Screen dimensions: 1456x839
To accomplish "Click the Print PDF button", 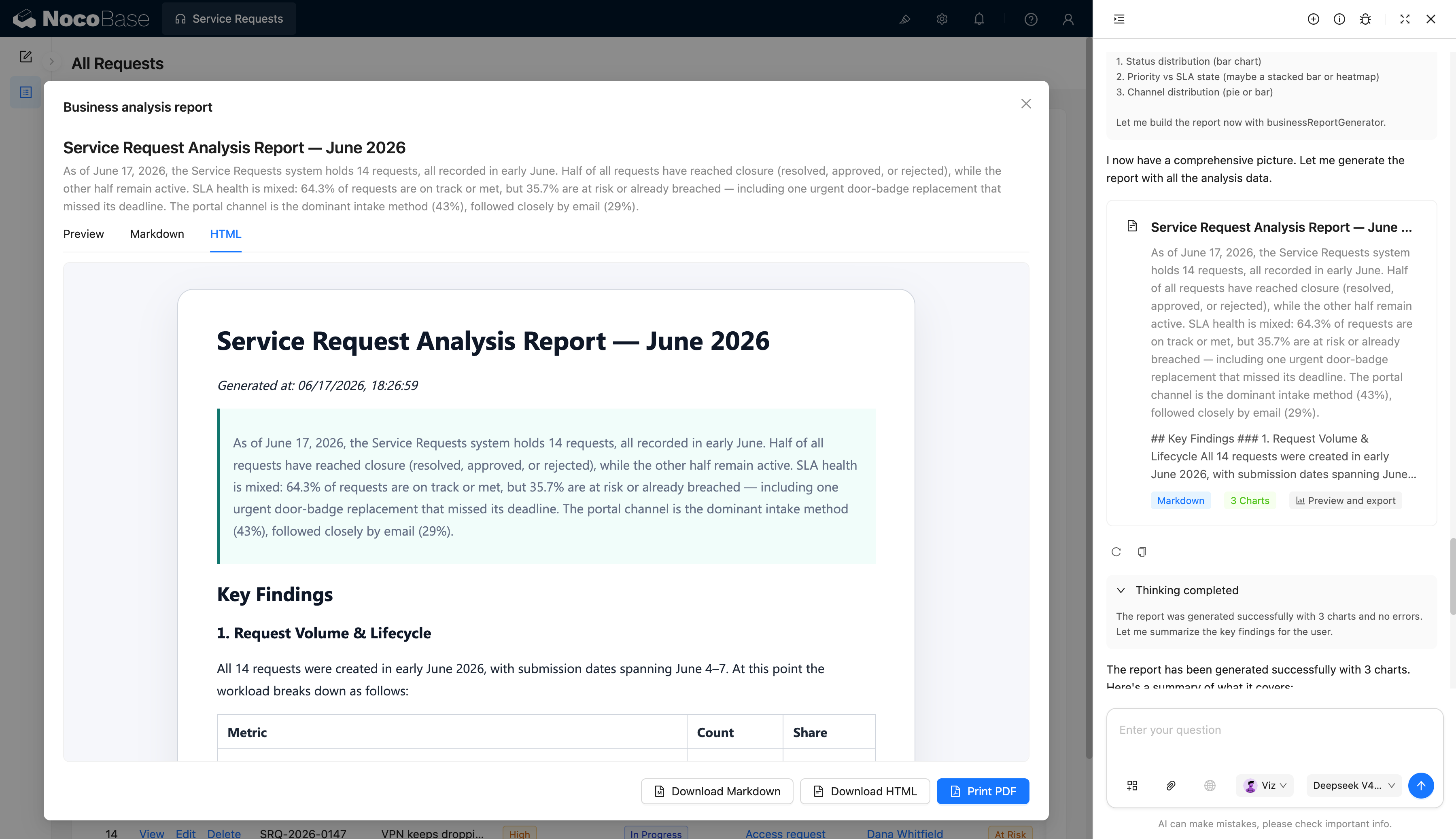I will point(983,791).
